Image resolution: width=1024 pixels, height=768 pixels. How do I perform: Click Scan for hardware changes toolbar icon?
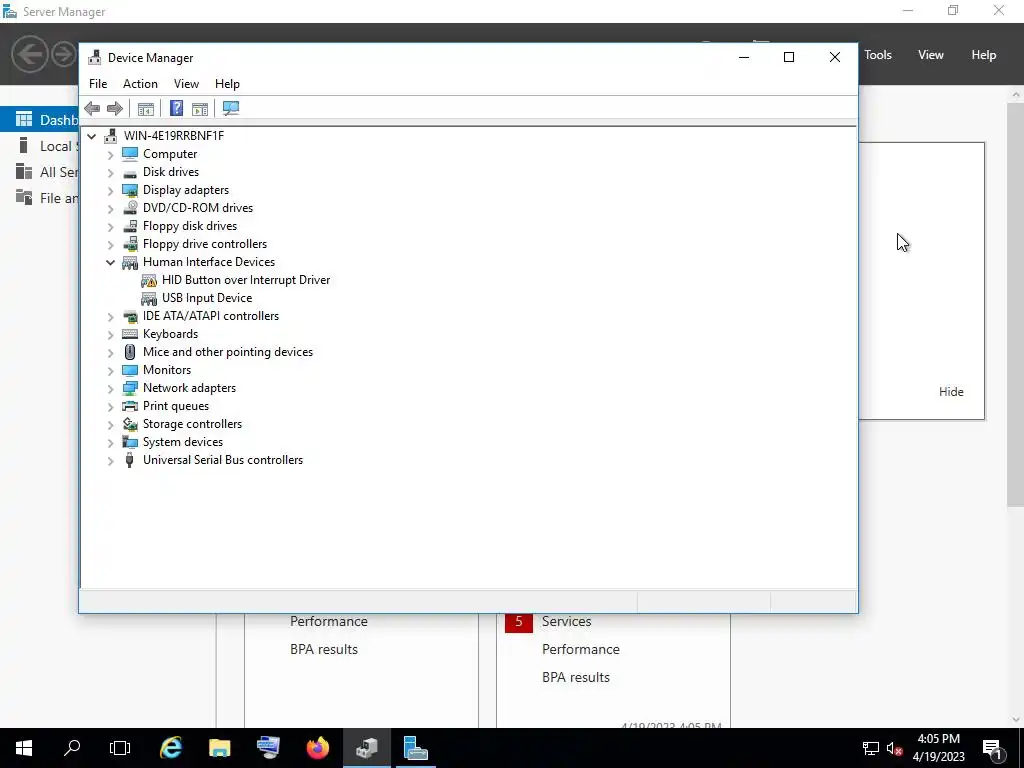[231, 108]
